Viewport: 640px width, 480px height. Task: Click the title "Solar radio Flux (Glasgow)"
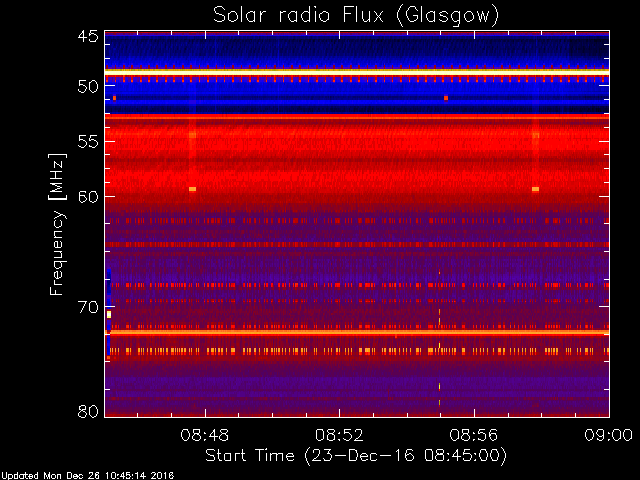click(356, 16)
